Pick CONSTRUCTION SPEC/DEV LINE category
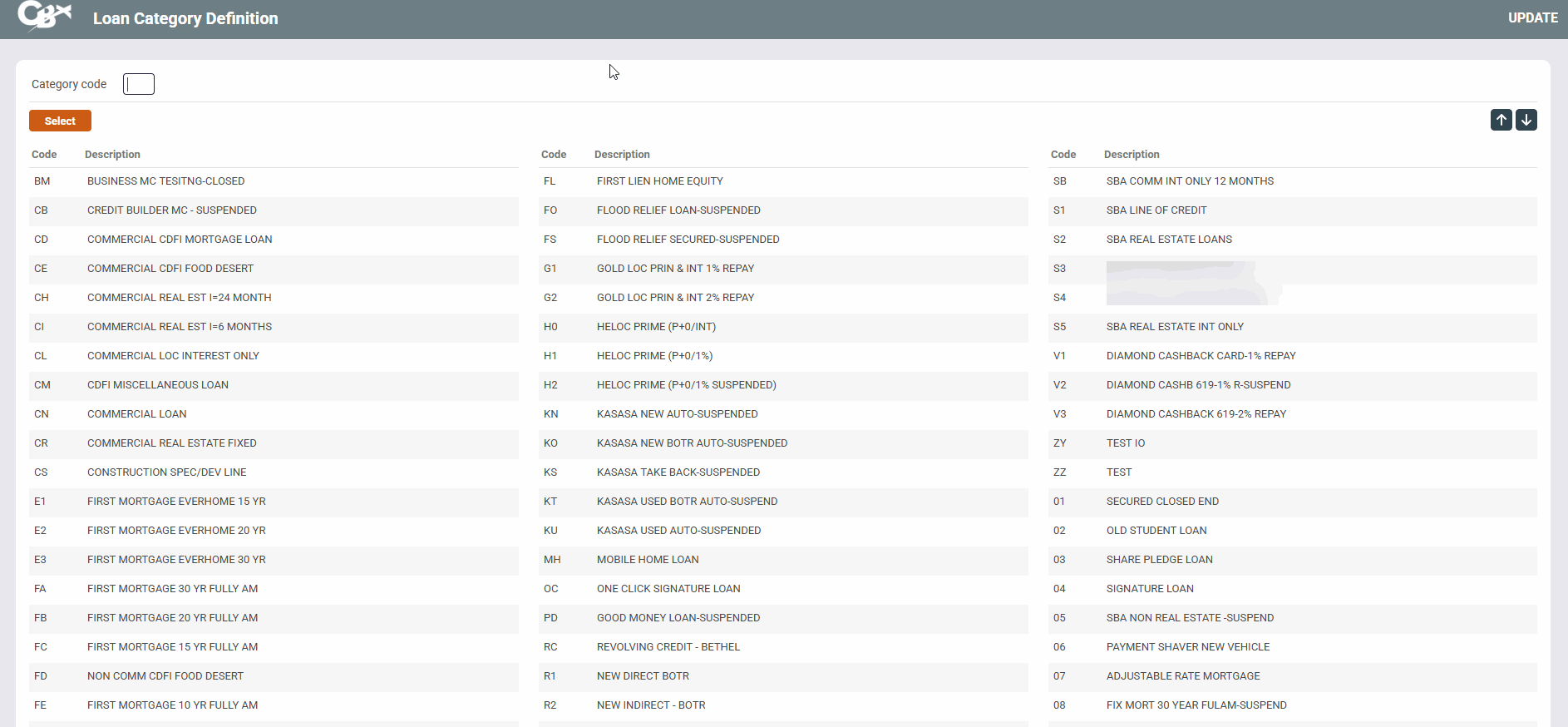This screenshot has width=1568, height=727. 166,472
